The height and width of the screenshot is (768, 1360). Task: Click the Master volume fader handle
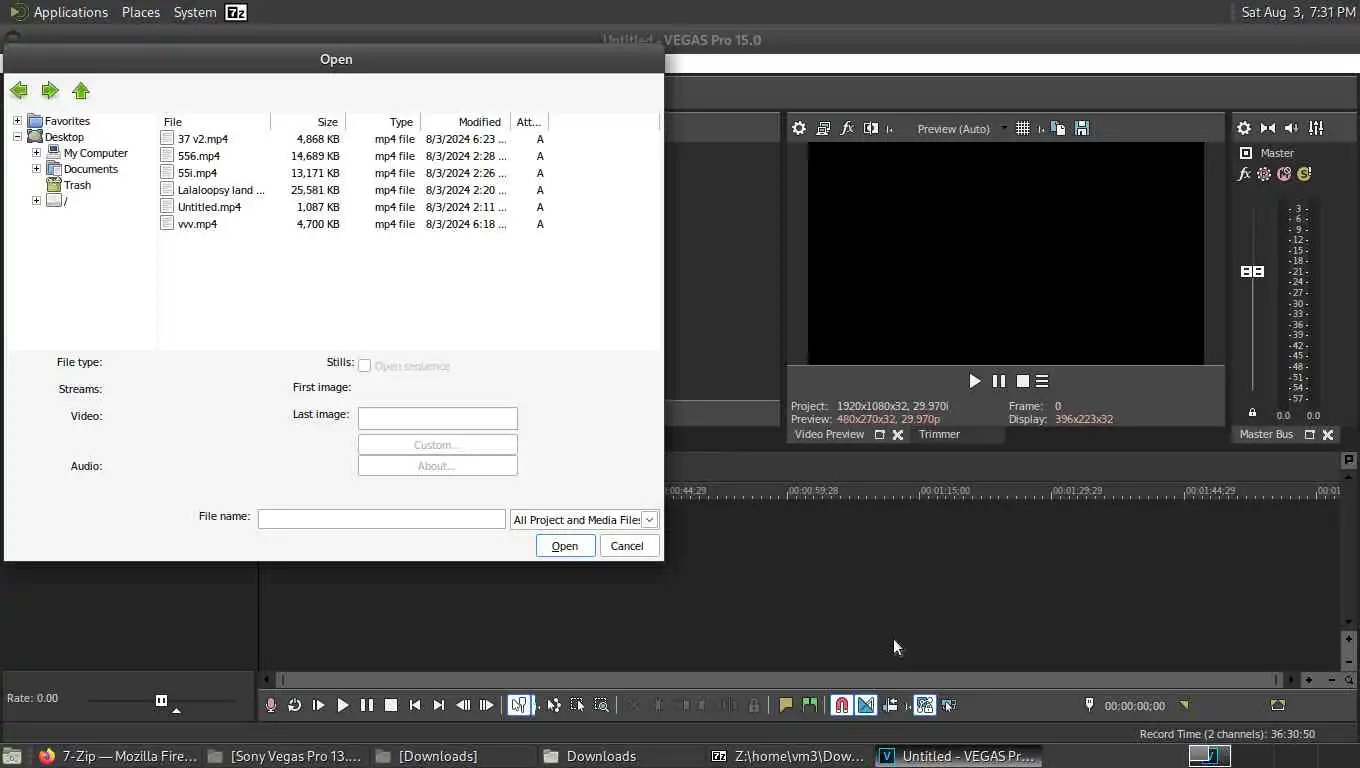coord(1252,271)
